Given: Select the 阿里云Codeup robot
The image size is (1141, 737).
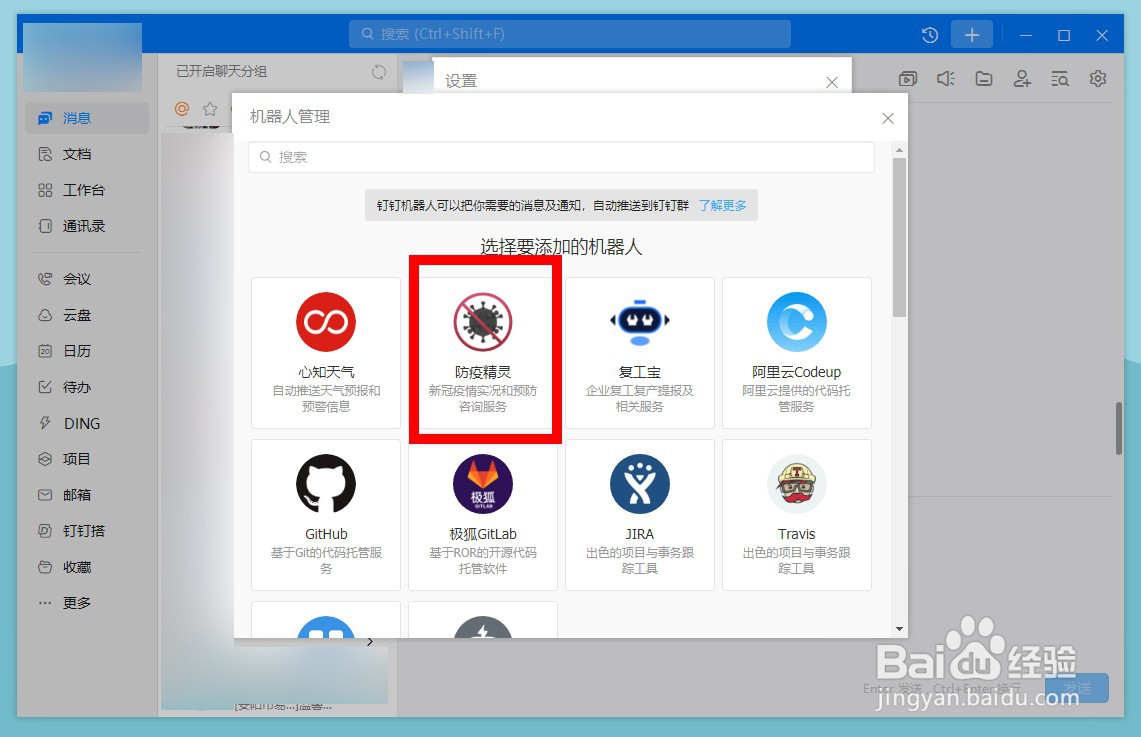Looking at the screenshot, I should 797,353.
